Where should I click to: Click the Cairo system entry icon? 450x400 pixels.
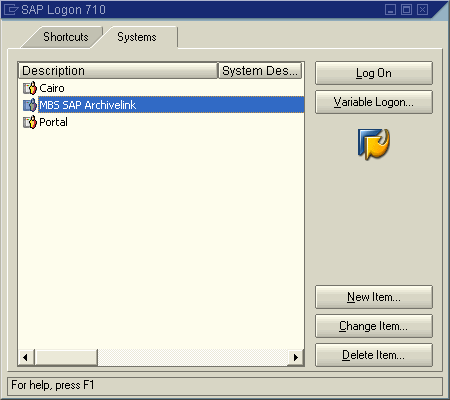tap(30, 88)
